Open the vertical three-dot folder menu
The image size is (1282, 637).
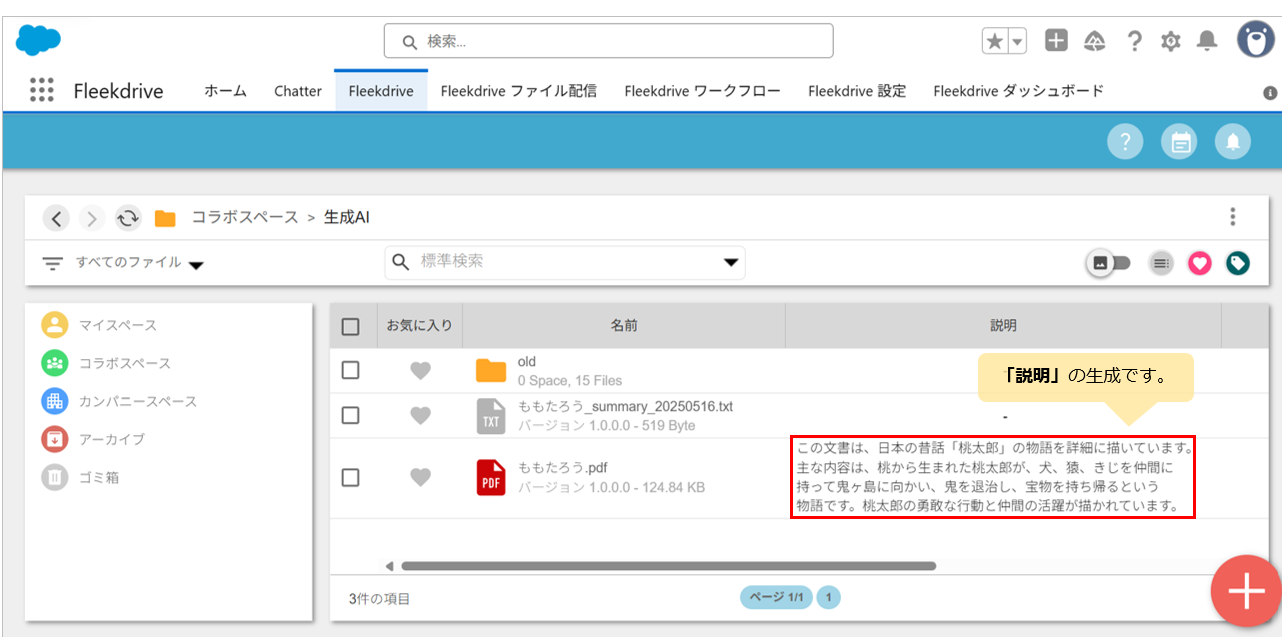[x=1233, y=217]
